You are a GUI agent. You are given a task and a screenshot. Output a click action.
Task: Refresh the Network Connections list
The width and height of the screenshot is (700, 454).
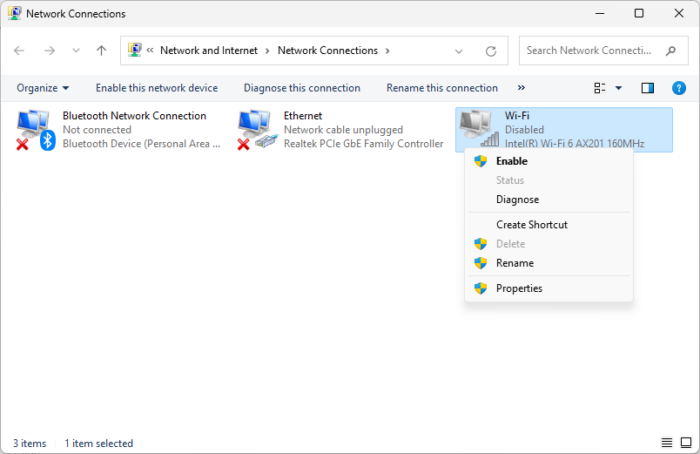(490, 50)
